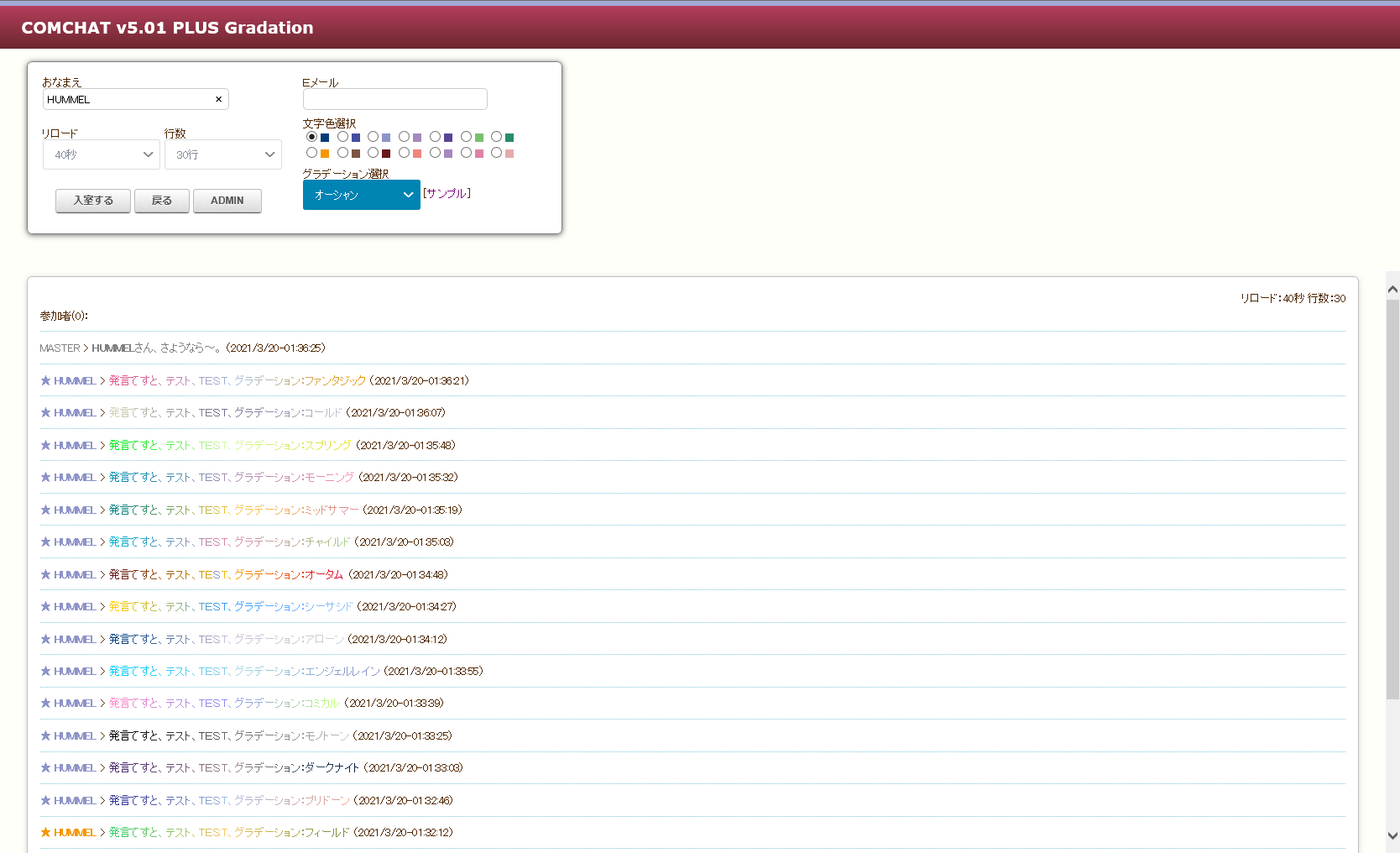Screen dimensions: 1400x853
Task: Click the scroll down arrow of the chat log
Action: 1392,835
